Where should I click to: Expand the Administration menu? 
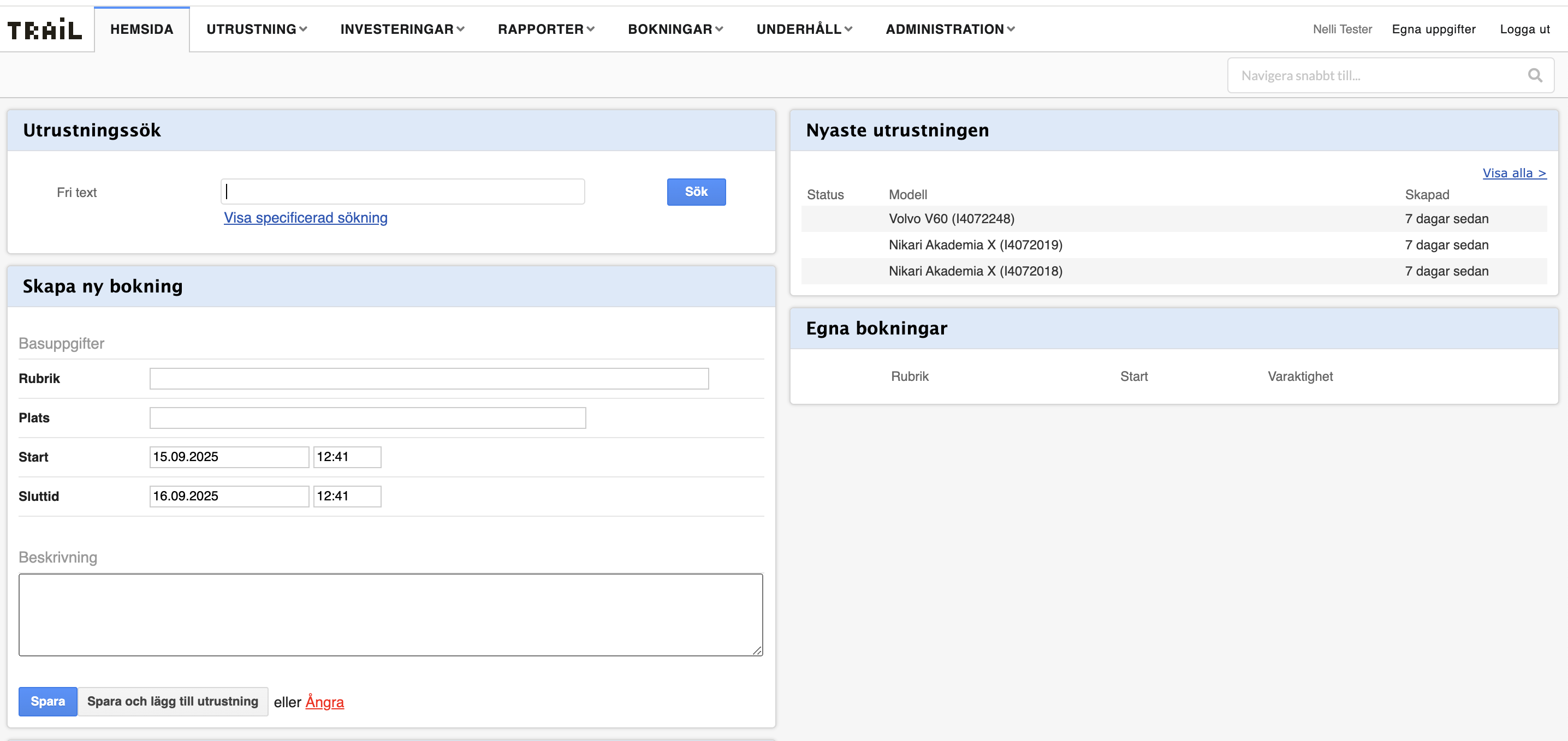click(x=949, y=29)
